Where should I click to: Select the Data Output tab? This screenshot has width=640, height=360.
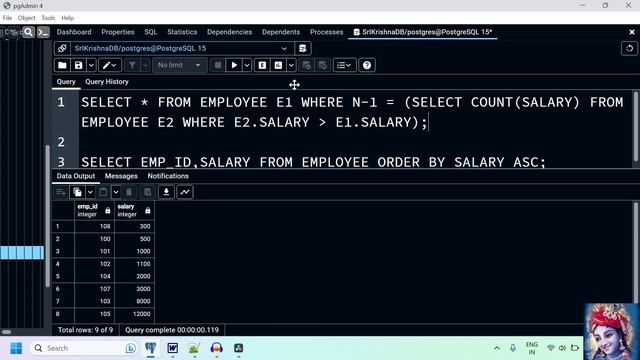tap(76, 176)
